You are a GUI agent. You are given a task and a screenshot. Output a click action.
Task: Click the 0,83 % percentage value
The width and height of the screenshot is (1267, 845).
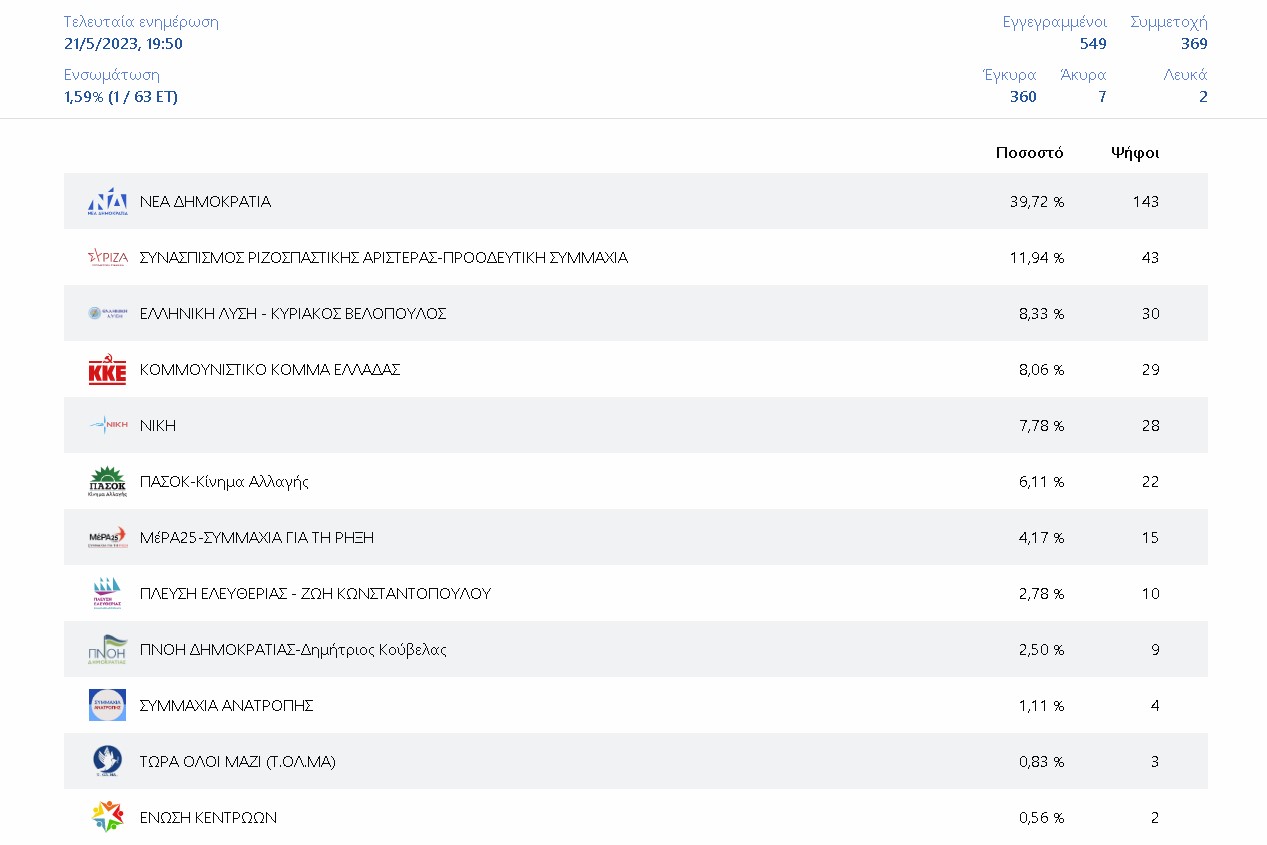1042,761
